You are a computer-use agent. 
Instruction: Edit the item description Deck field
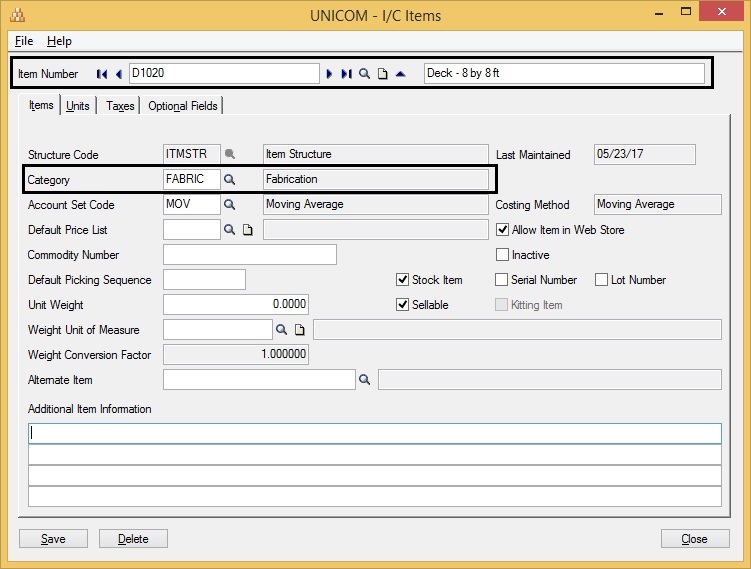(x=564, y=73)
